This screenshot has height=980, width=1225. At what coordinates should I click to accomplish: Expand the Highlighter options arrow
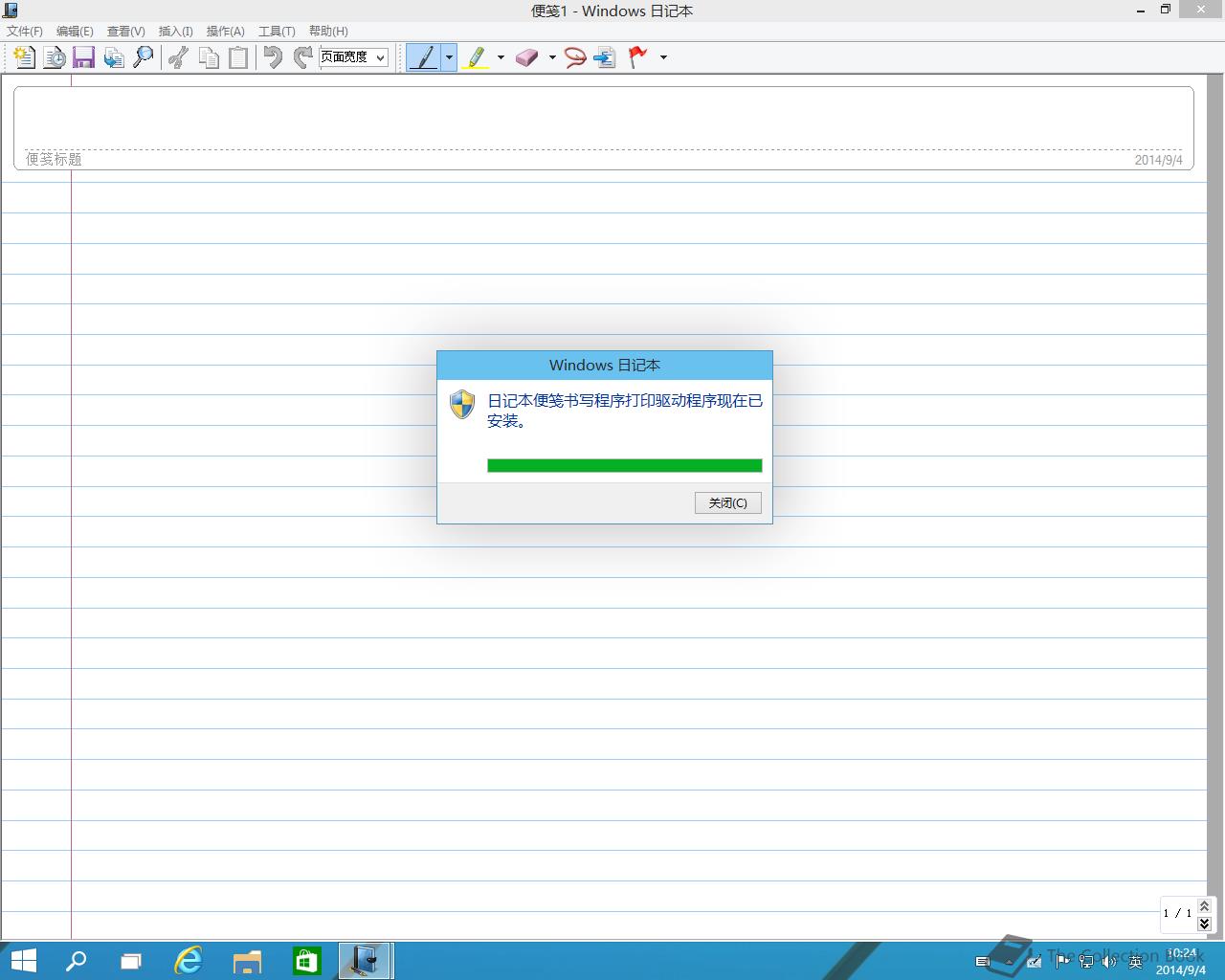pos(501,57)
